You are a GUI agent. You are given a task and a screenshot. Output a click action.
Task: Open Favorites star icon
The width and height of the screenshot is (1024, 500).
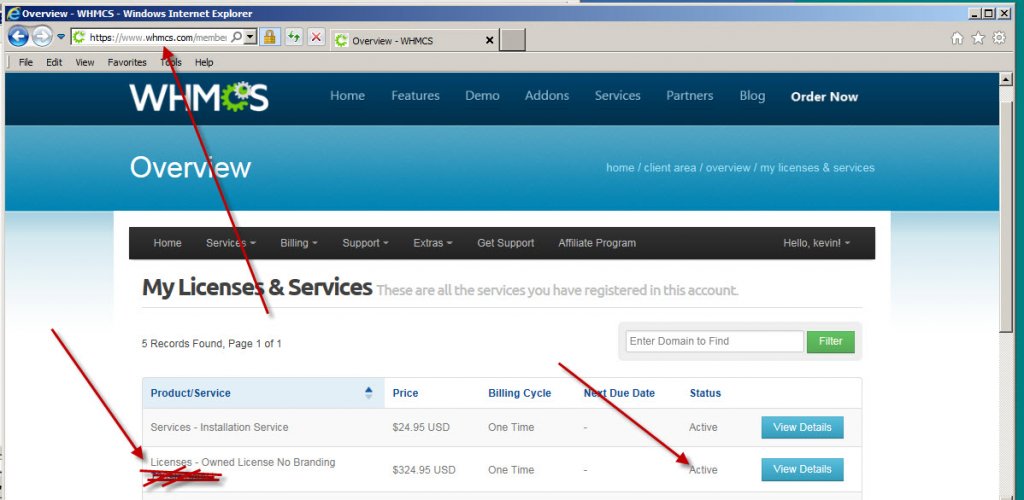[x=978, y=39]
